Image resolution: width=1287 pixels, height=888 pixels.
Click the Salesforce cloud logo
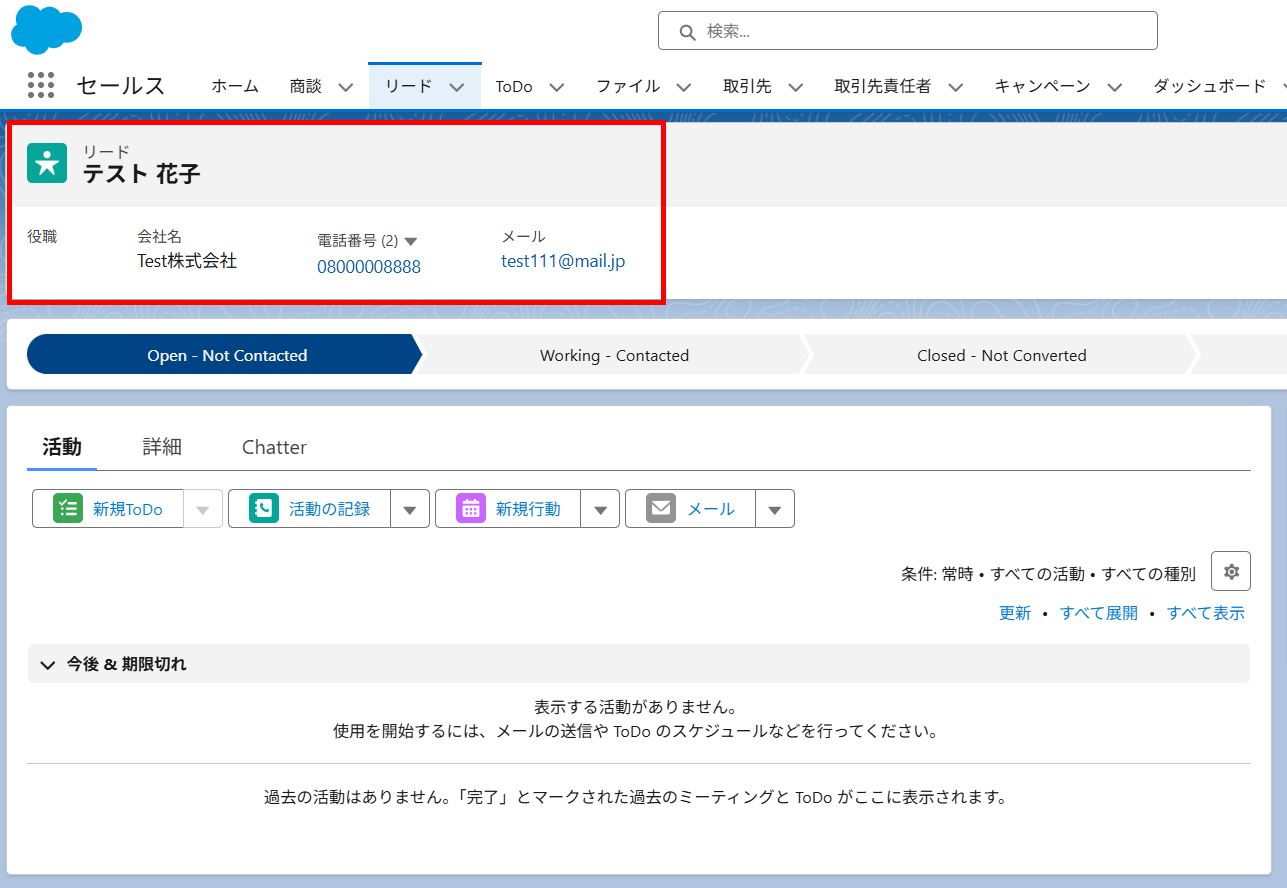pos(46,28)
